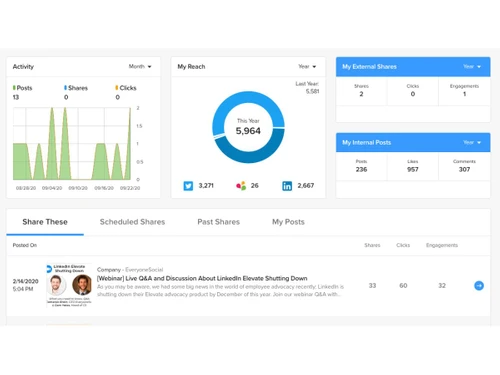Click the Internal Posts Likes value 957
The height and width of the screenshot is (375, 500).
click(x=413, y=169)
